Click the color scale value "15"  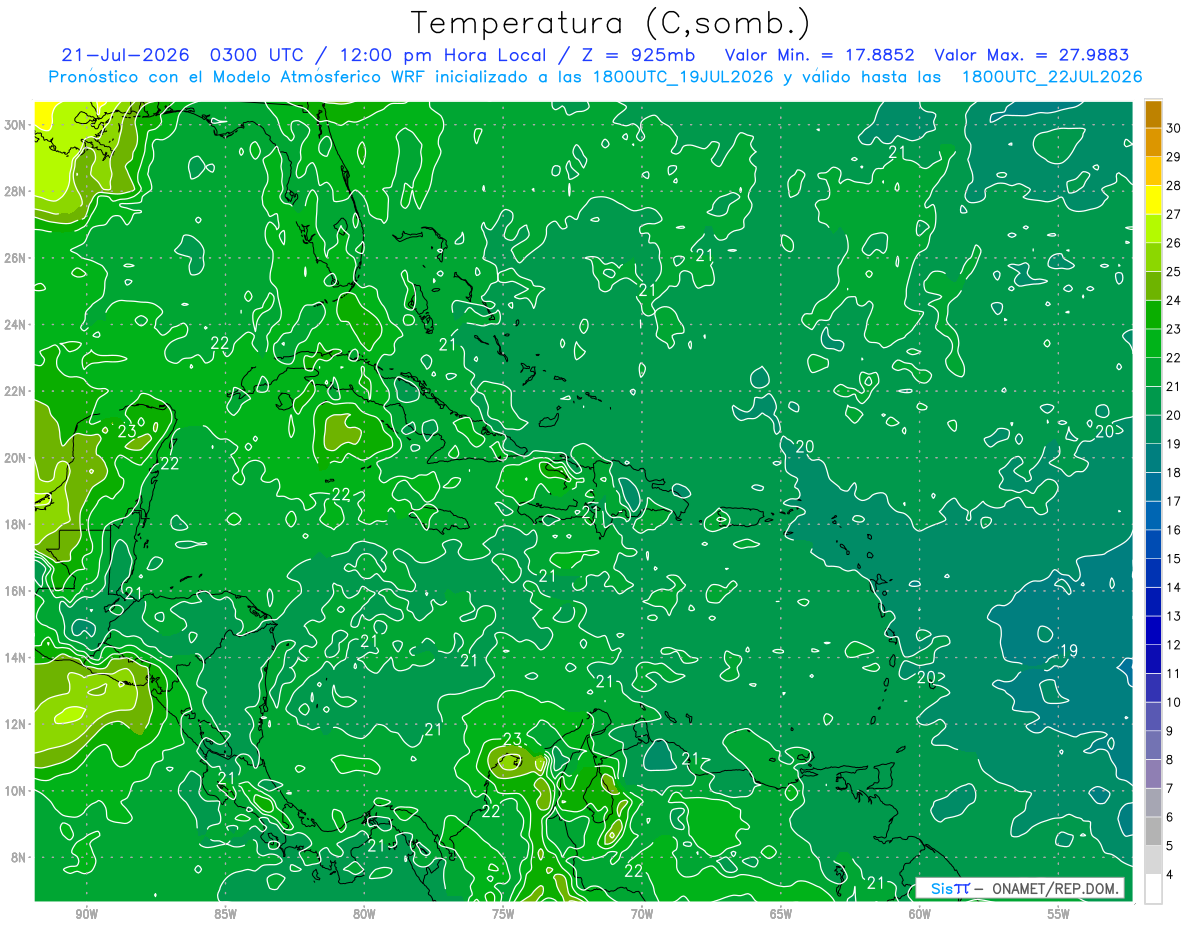tap(1175, 559)
